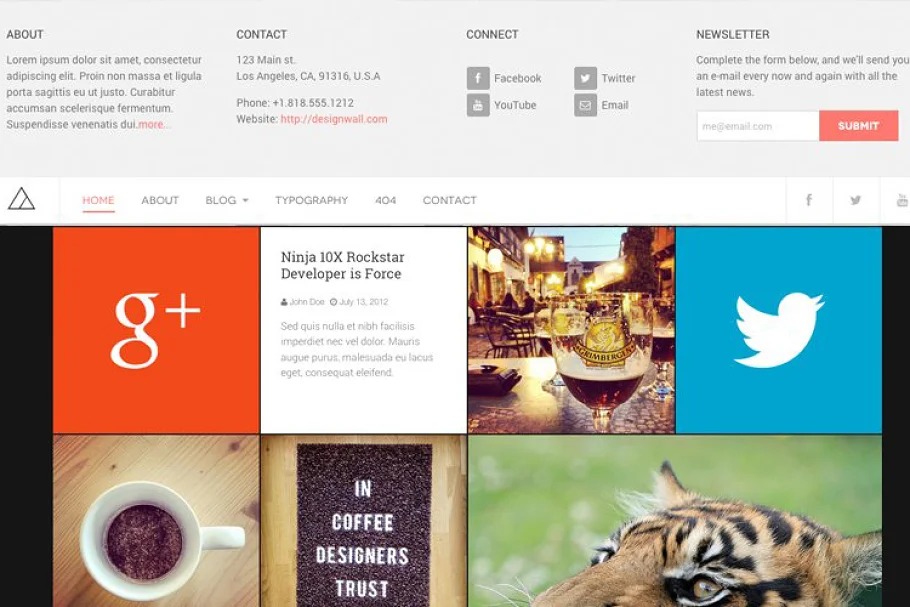
Task: Open the Contact navigation item
Action: 450,200
